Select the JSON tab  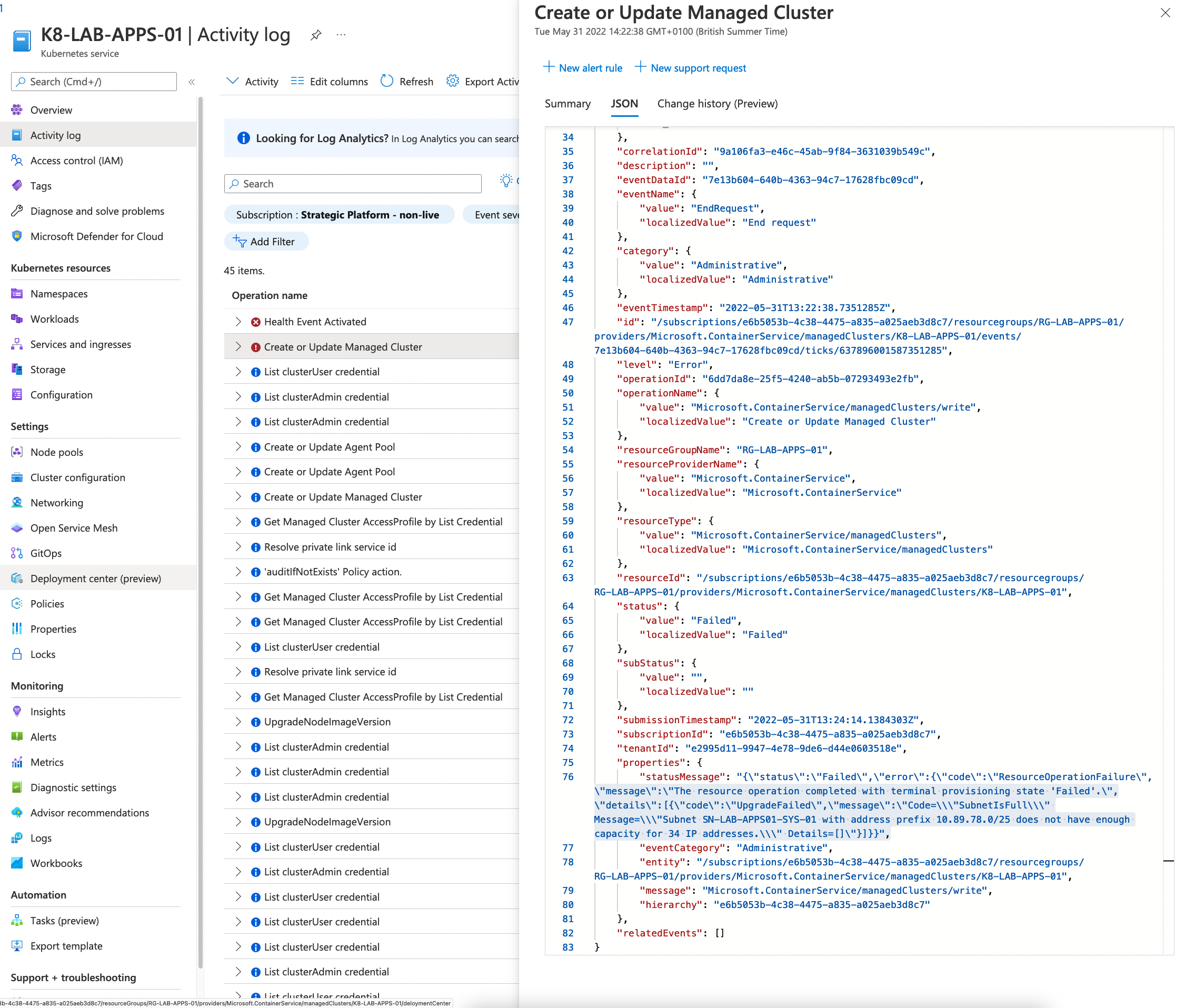click(x=624, y=103)
